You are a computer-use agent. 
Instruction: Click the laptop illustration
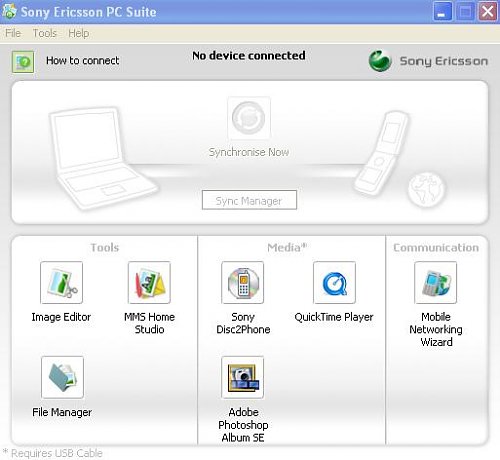click(102, 157)
